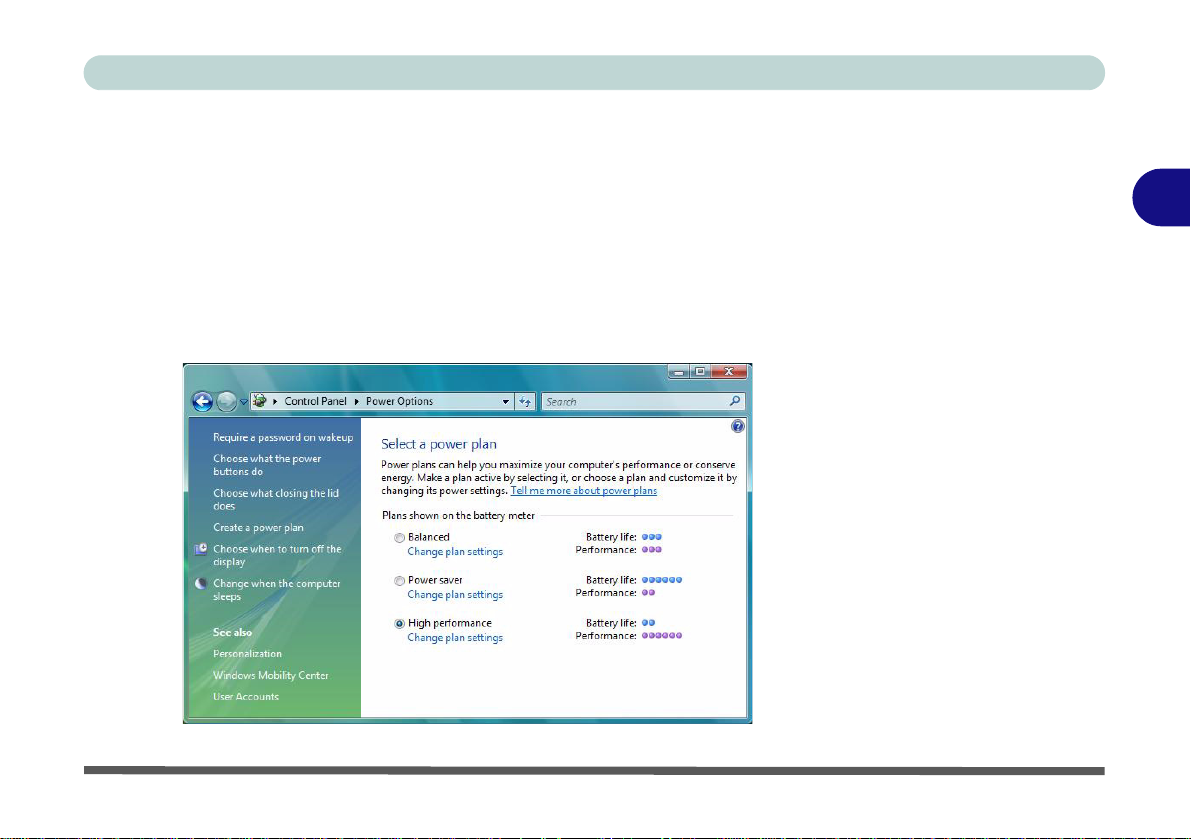Open recent pages dropdown beside Forward arrow
Viewport: 1191px width, 839px height.
click(x=244, y=402)
